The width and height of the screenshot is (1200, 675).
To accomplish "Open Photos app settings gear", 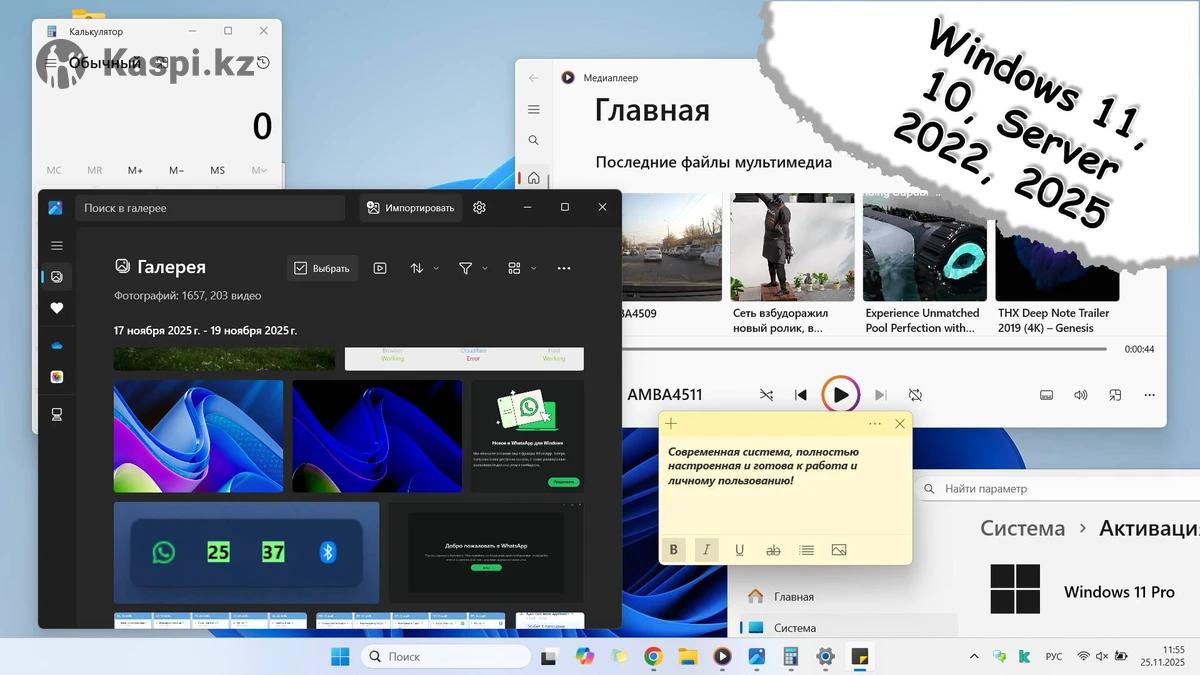I will point(479,208).
